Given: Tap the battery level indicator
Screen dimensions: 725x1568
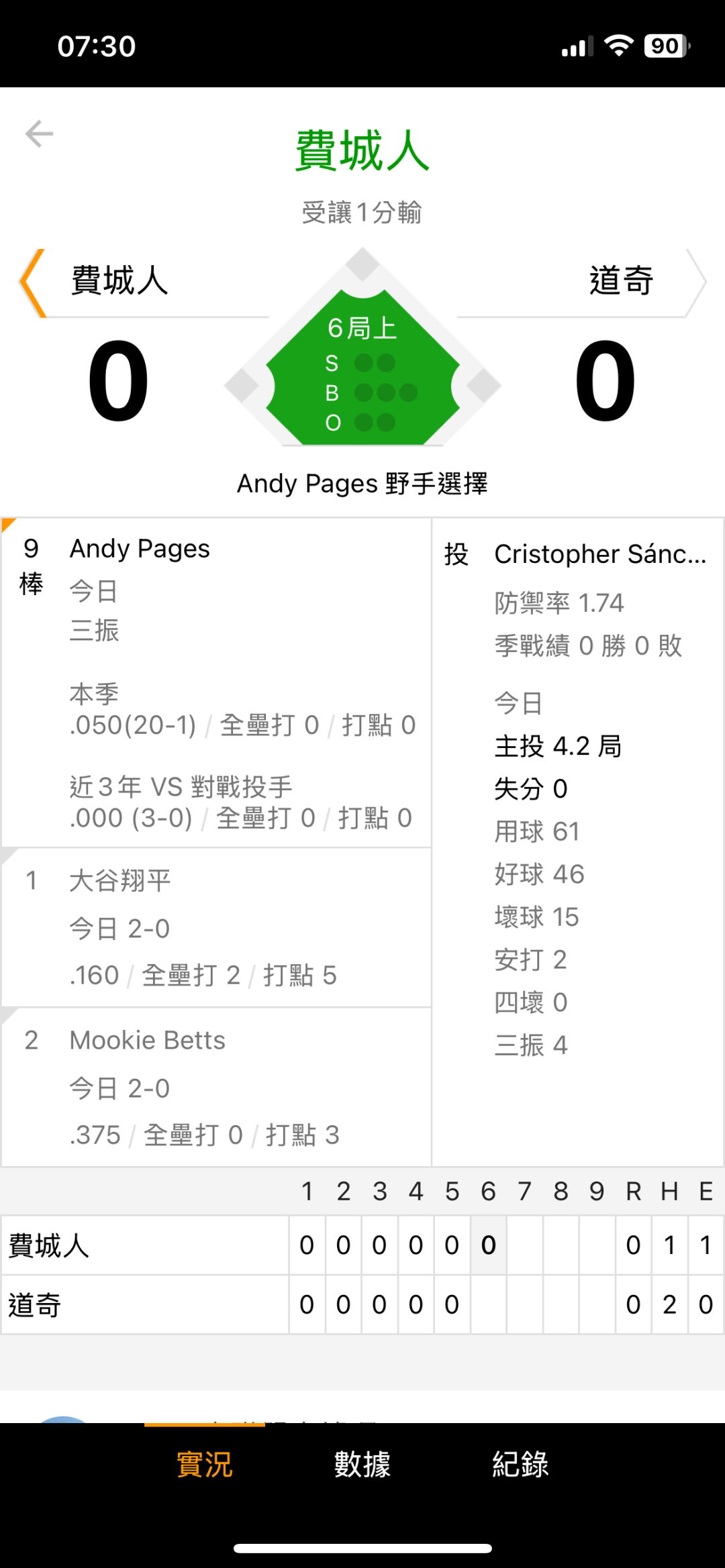Looking at the screenshot, I should pos(666,46).
